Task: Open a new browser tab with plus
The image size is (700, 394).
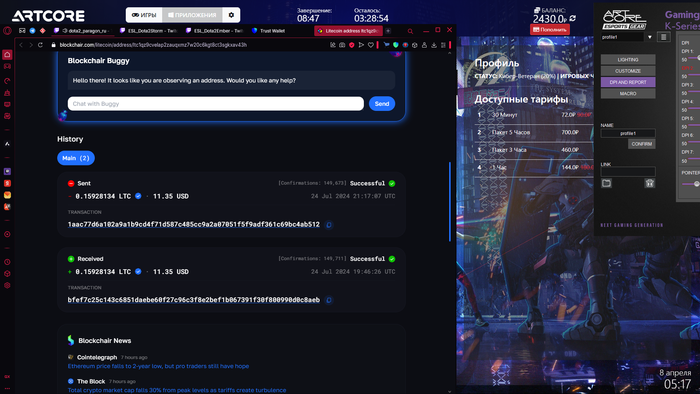Action: (388, 31)
